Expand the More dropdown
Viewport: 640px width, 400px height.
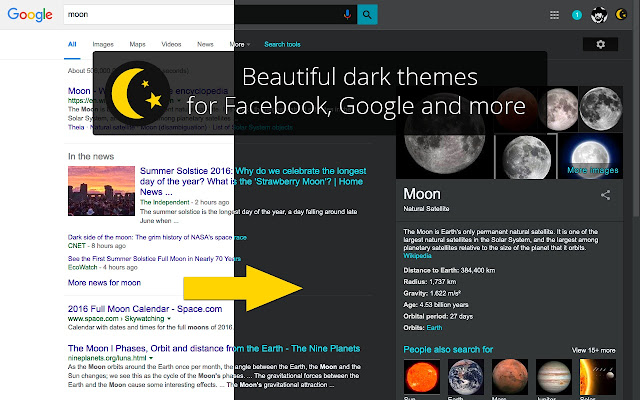[x=240, y=44]
